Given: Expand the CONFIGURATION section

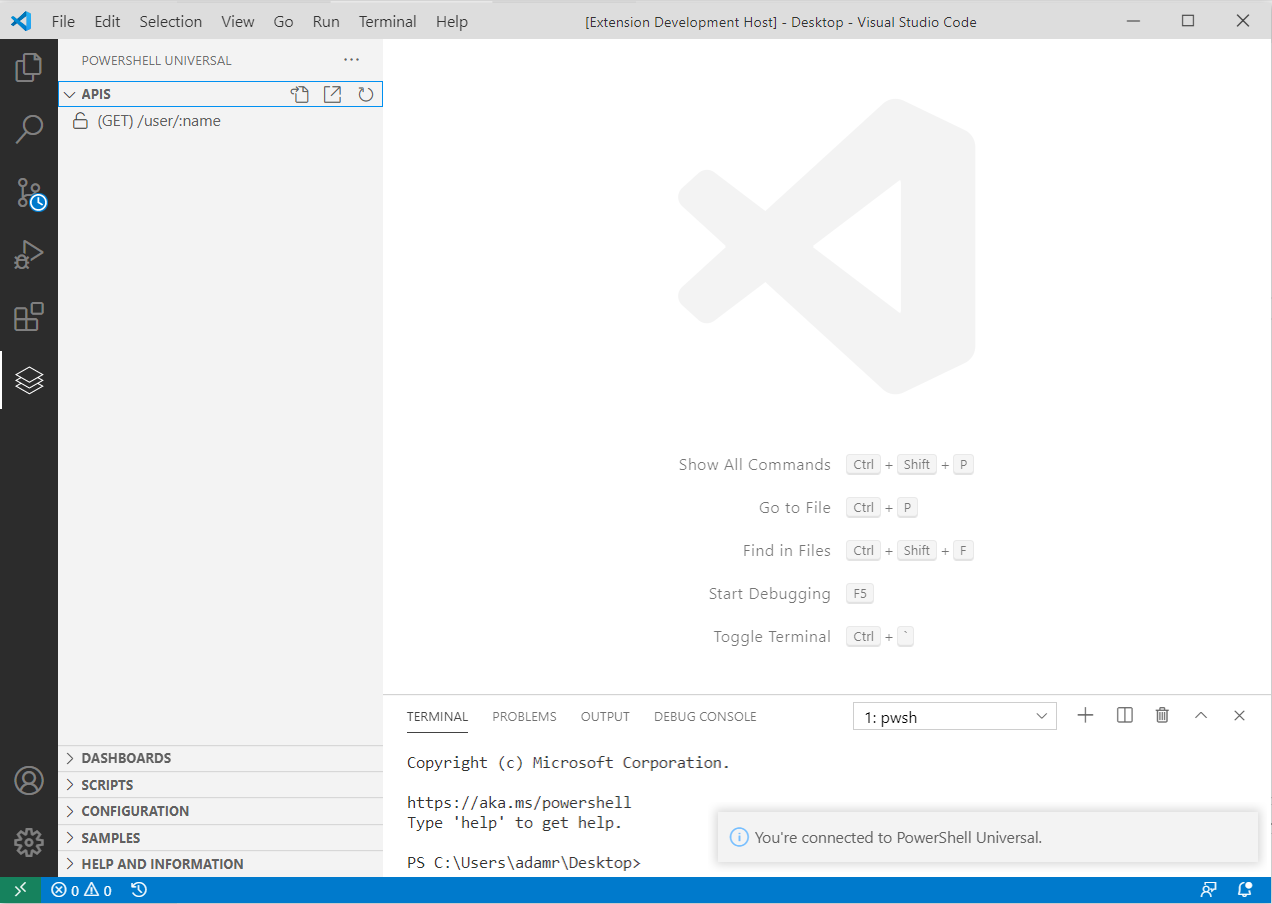Looking at the screenshot, I should [x=220, y=811].
